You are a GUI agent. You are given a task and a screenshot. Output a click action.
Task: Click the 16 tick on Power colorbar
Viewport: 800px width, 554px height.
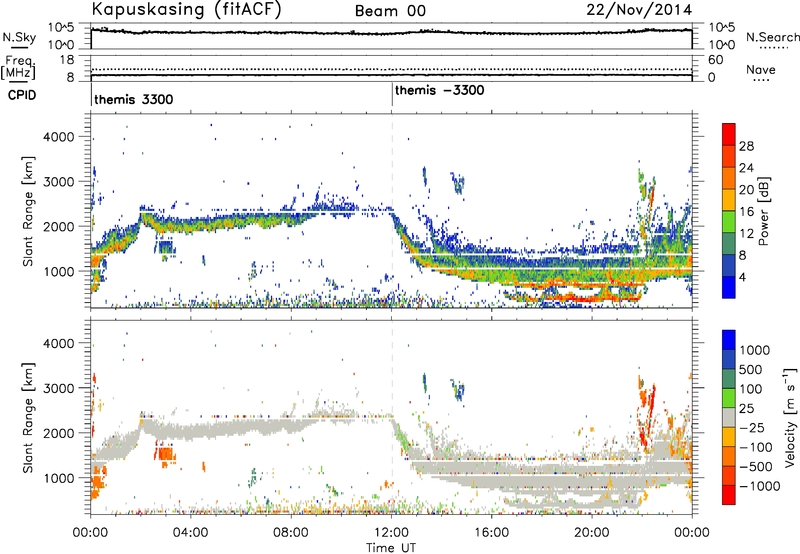pyautogui.click(x=746, y=212)
